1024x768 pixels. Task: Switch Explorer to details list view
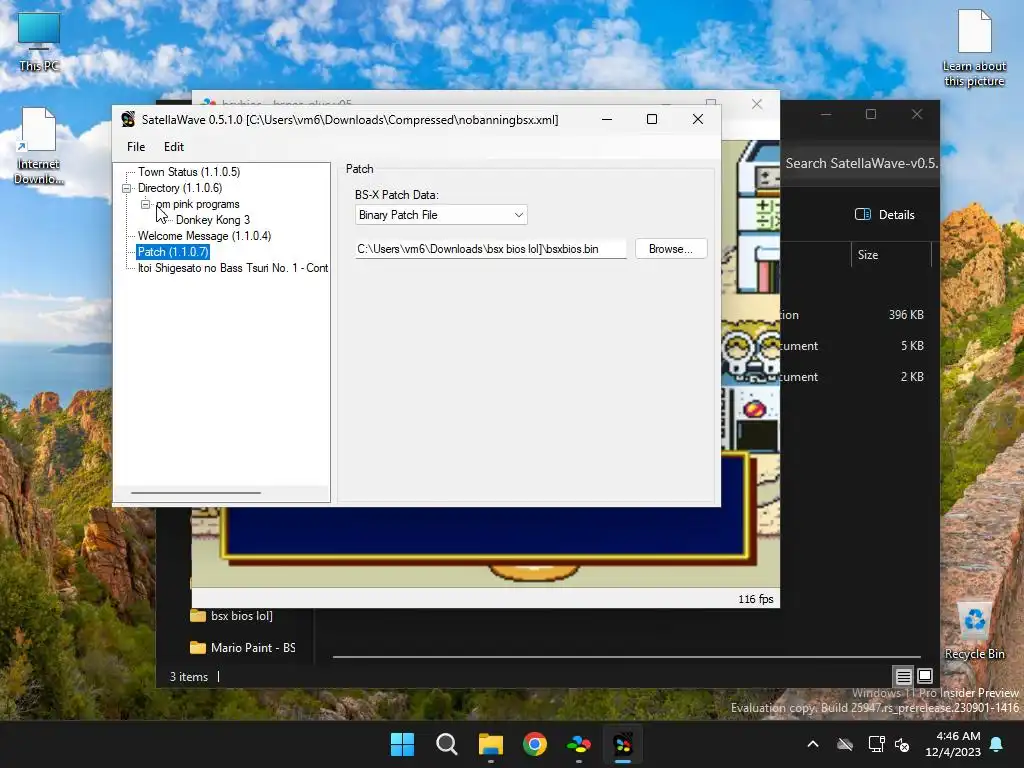point(903,676)
